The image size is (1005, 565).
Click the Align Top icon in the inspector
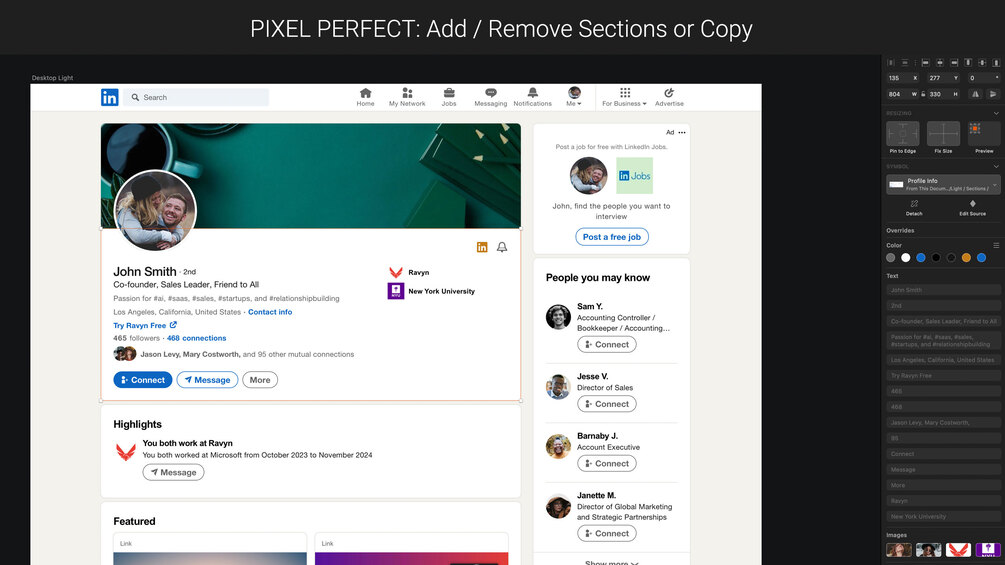(968, 63)
